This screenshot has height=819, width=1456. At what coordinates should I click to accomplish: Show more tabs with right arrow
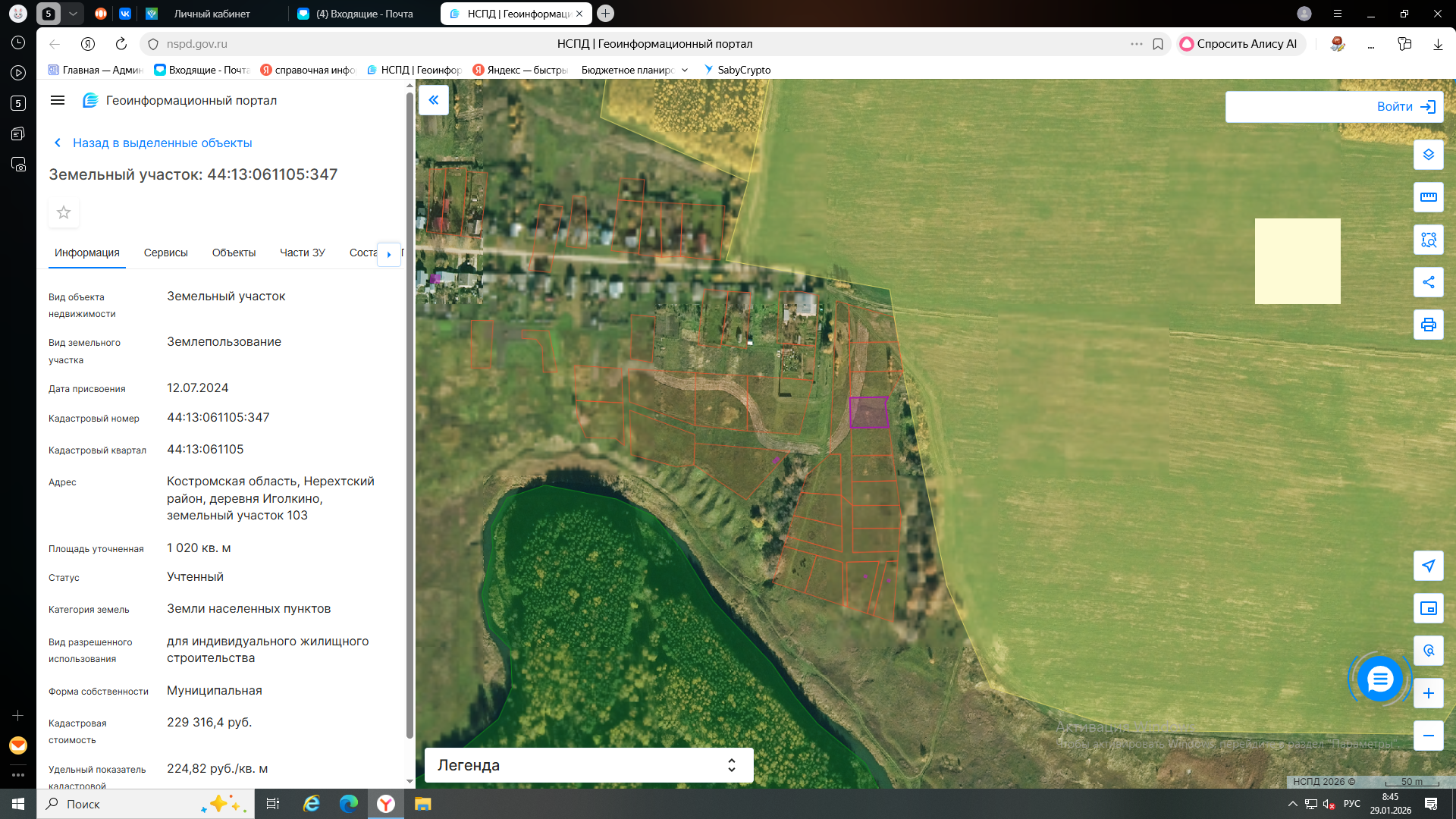[389, 254]
